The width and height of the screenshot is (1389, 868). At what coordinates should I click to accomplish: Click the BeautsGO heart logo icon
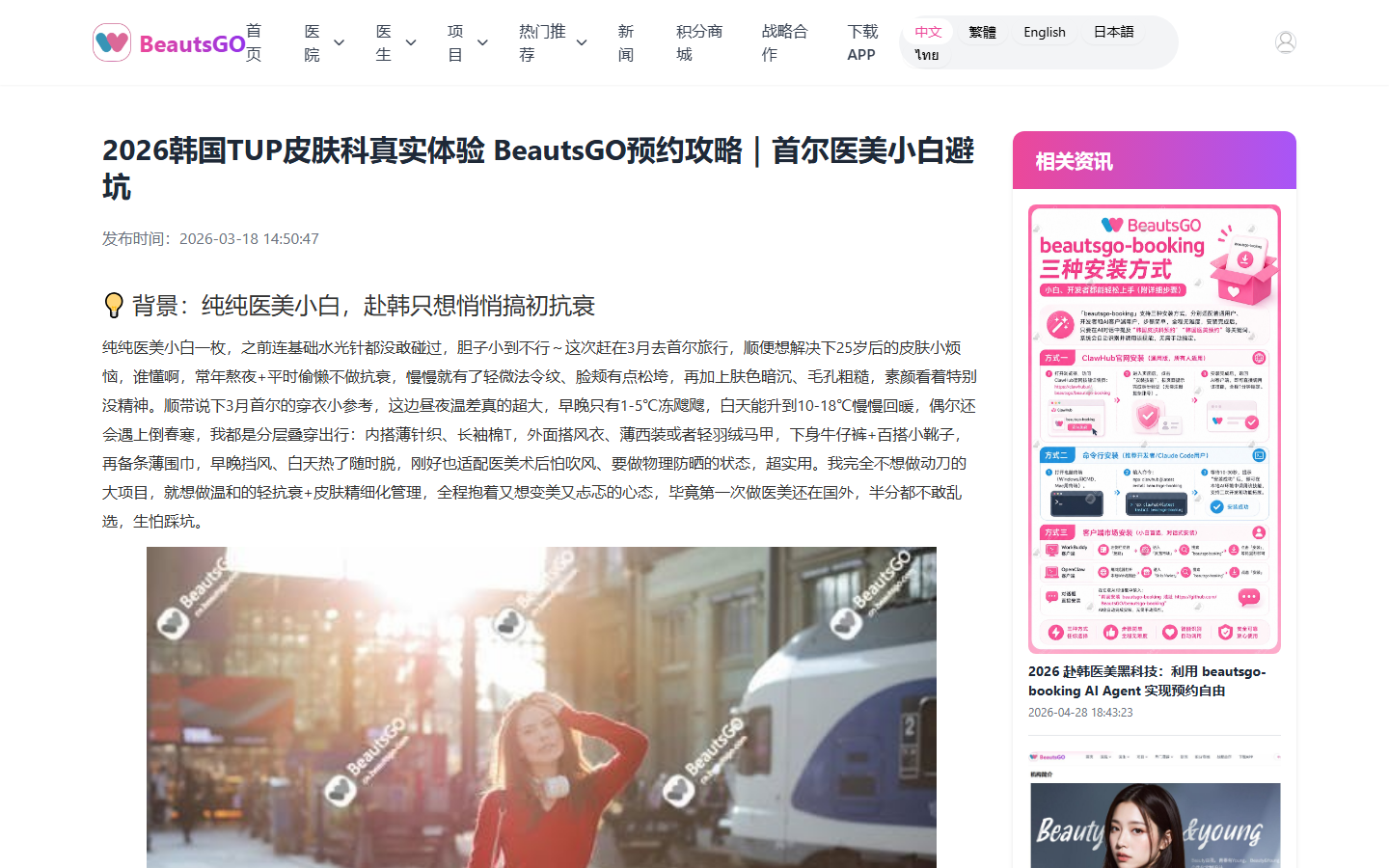pos(112,42)
